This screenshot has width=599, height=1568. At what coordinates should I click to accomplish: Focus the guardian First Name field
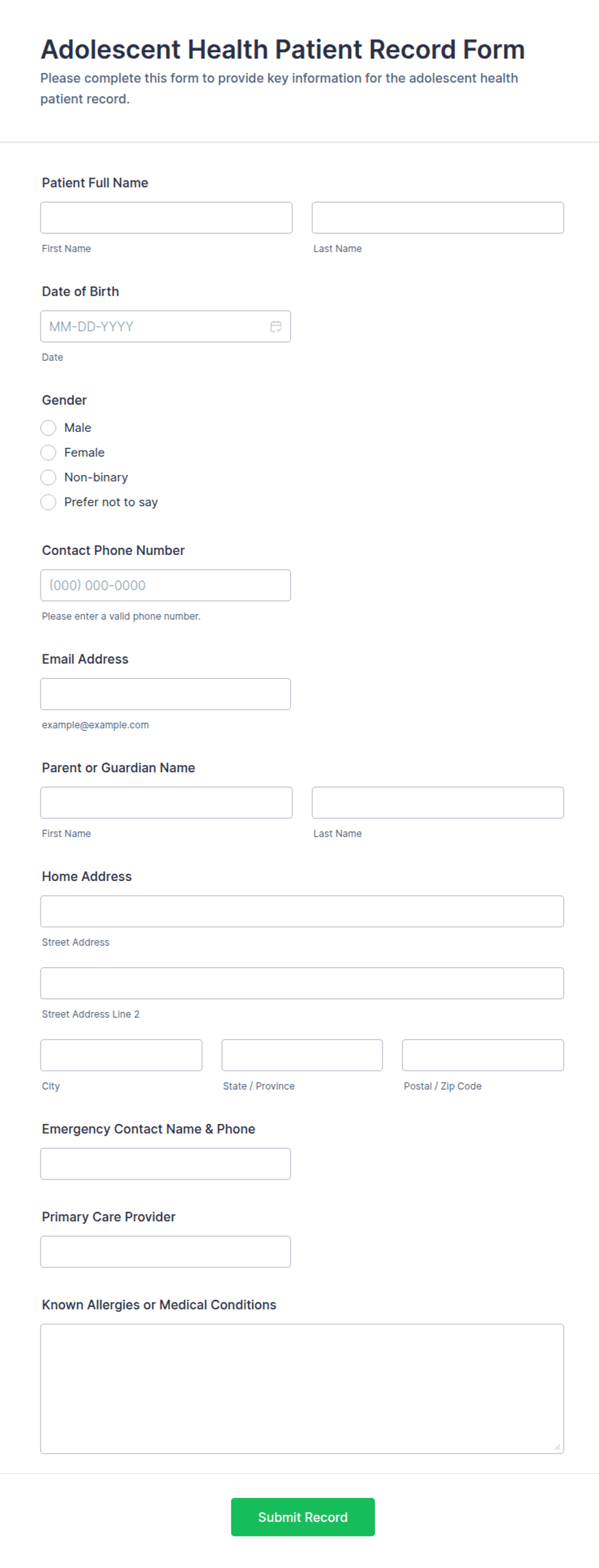tap(166, 802)
